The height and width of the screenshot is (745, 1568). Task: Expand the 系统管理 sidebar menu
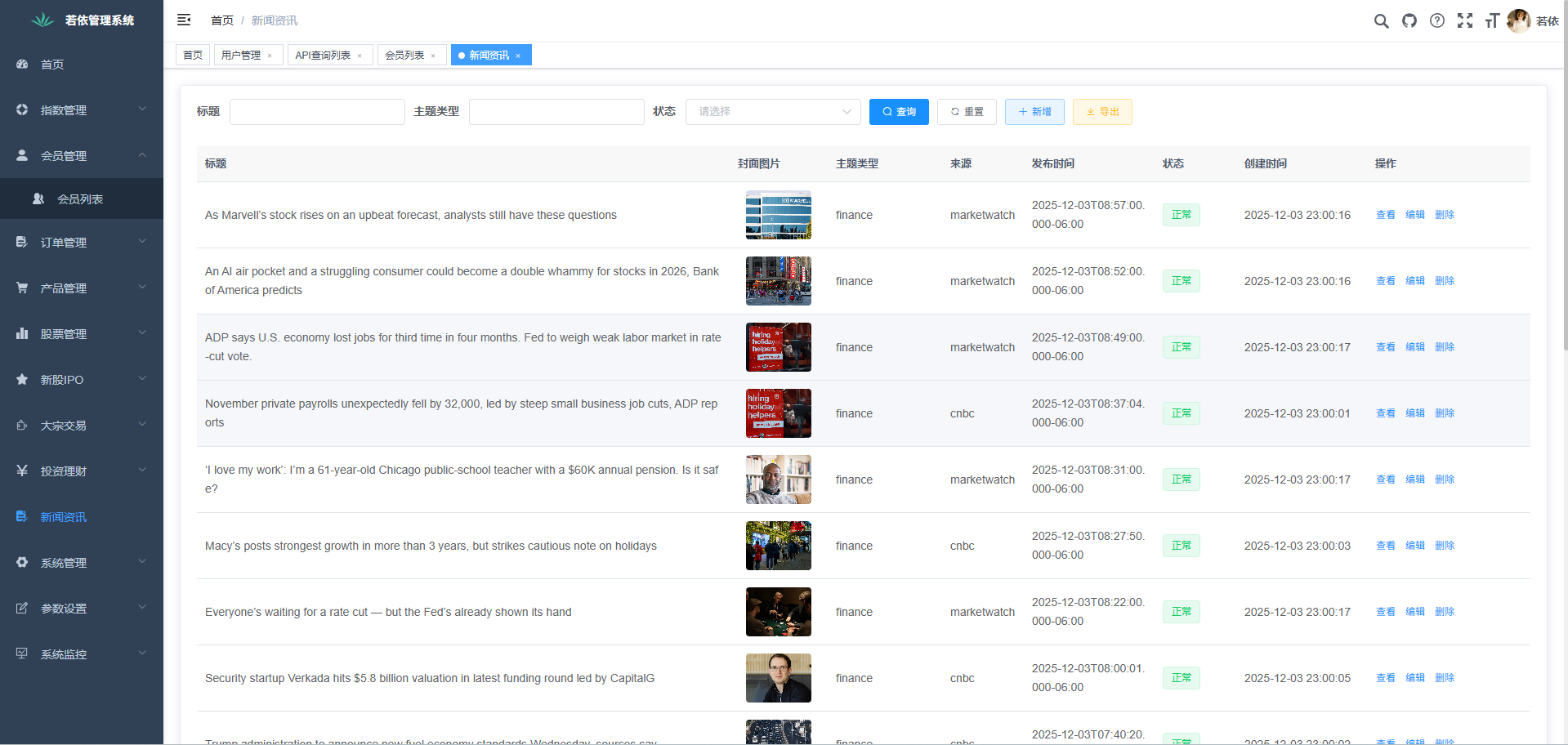82,563
